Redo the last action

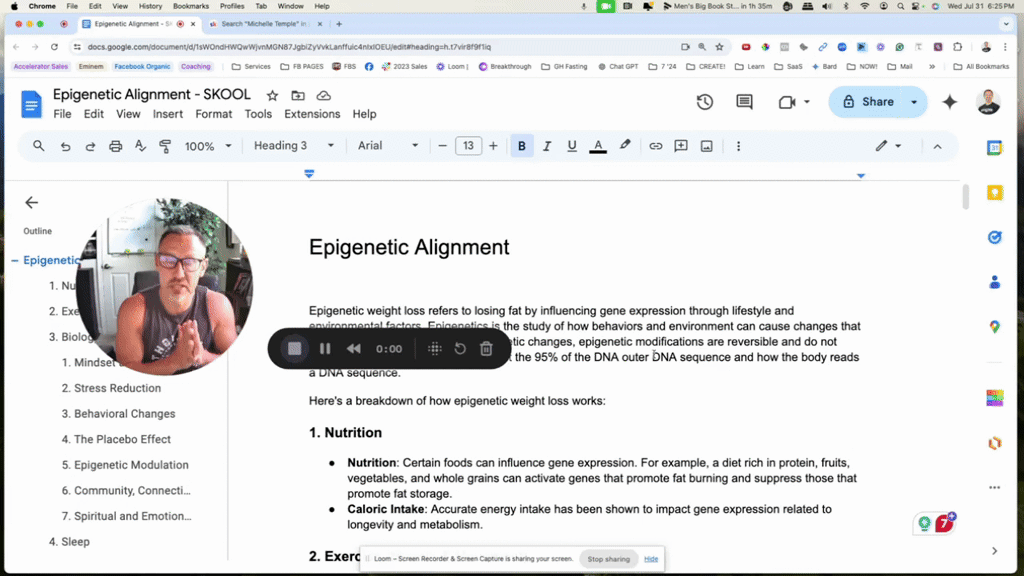(90, 146)
